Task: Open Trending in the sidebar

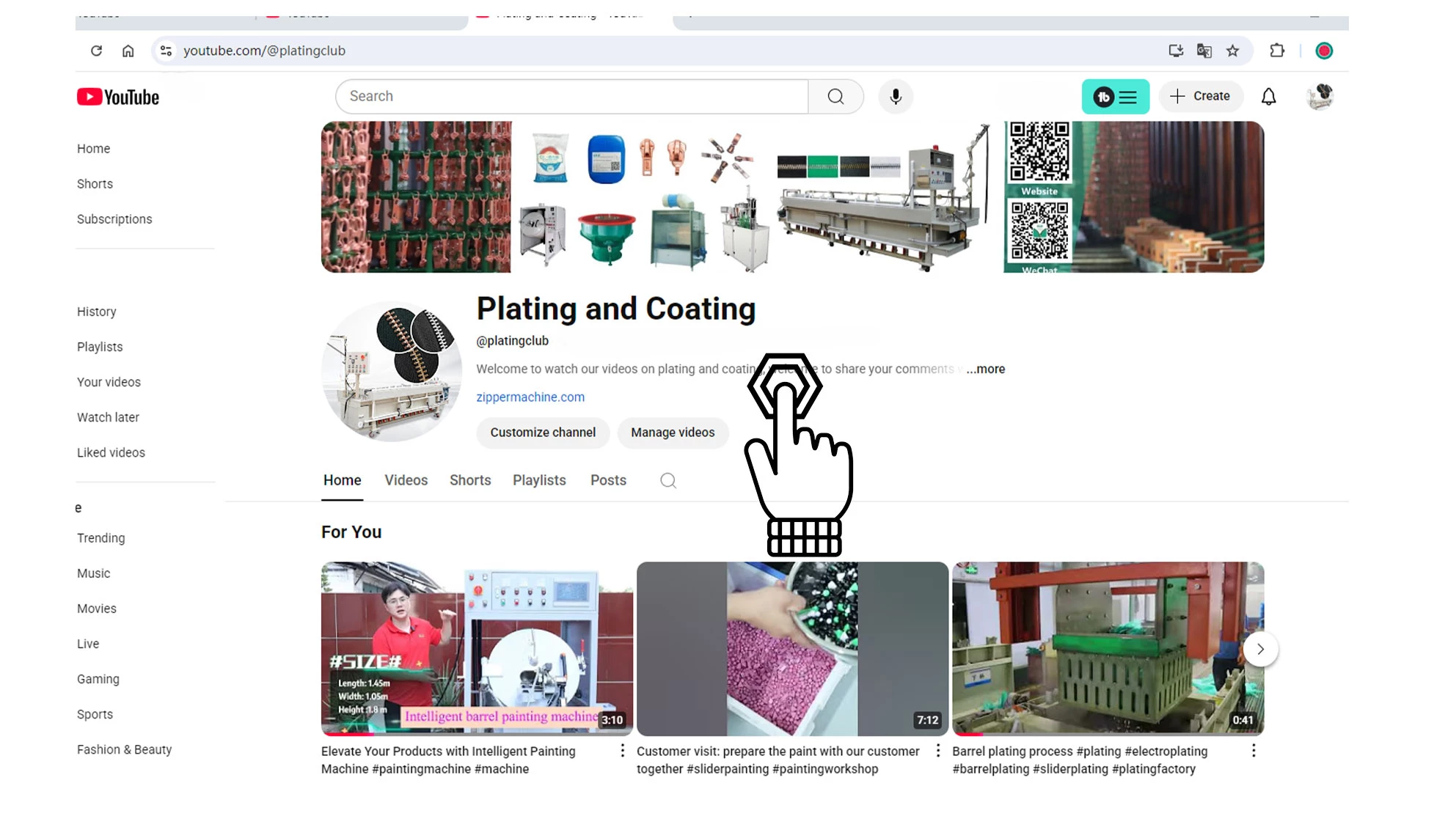Action: tap(100, 538)
